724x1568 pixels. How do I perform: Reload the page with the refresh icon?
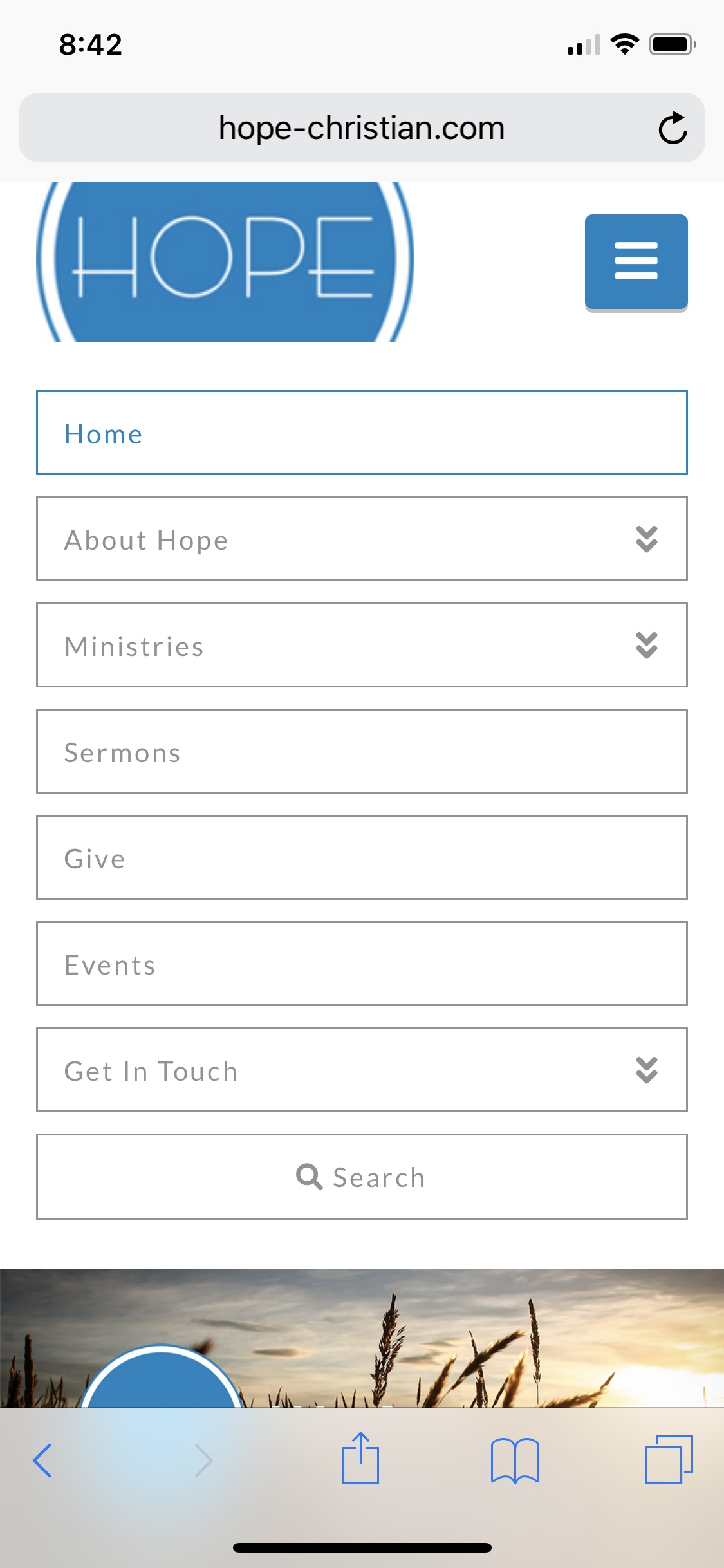(673, 128)
